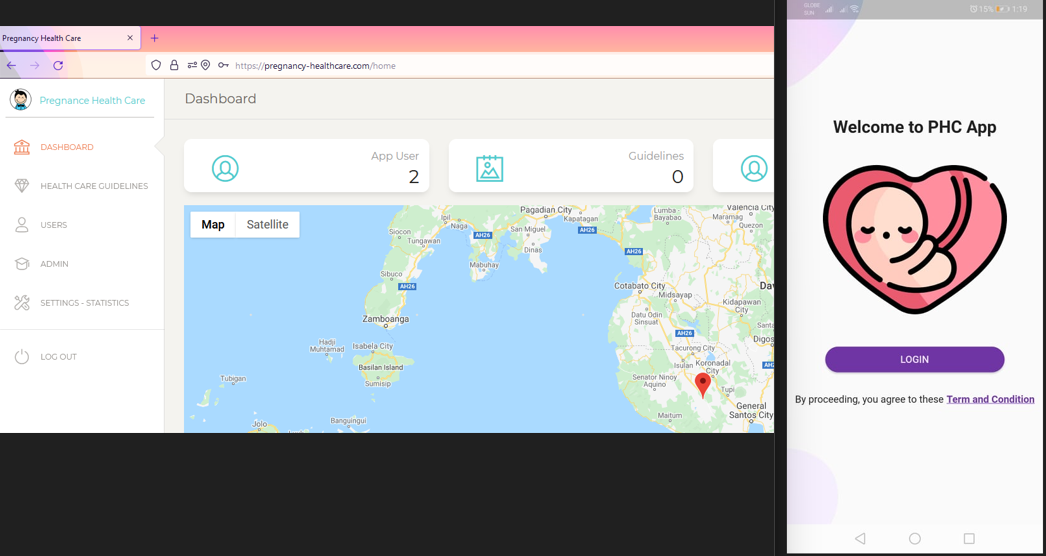The image size is (1046, 556).
Task: Click the Pregnance Health Care brand title
Action: coord(92,100)
